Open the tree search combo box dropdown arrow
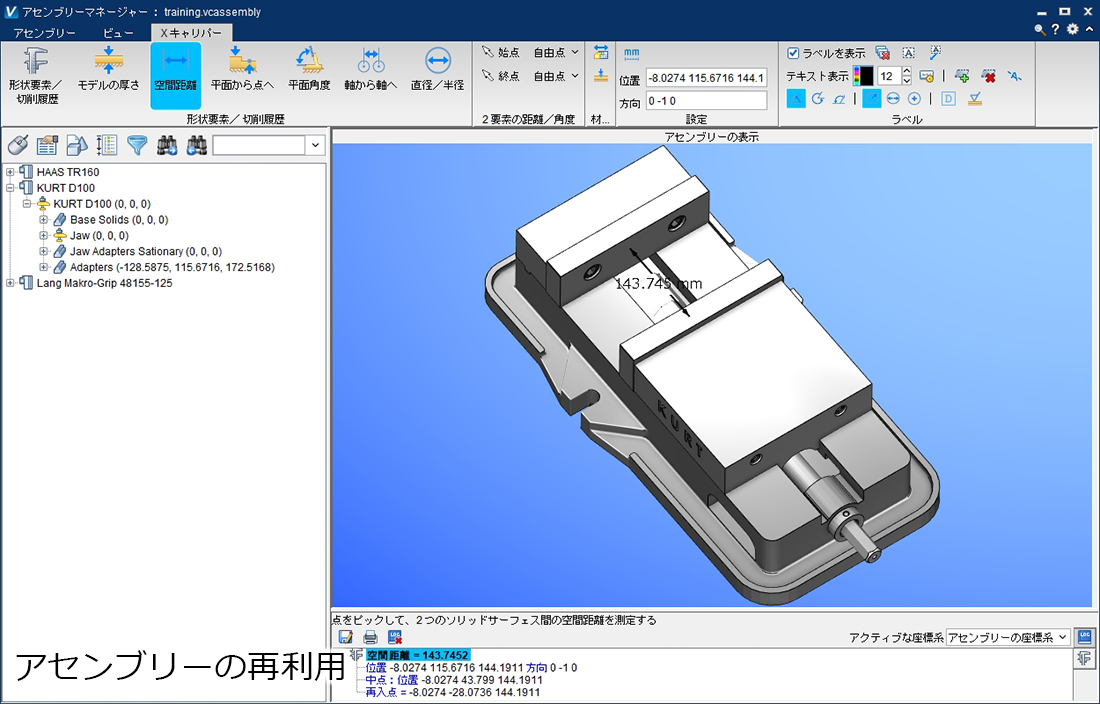This screenshot has height=704, width=1100. [x=315, y=145]
